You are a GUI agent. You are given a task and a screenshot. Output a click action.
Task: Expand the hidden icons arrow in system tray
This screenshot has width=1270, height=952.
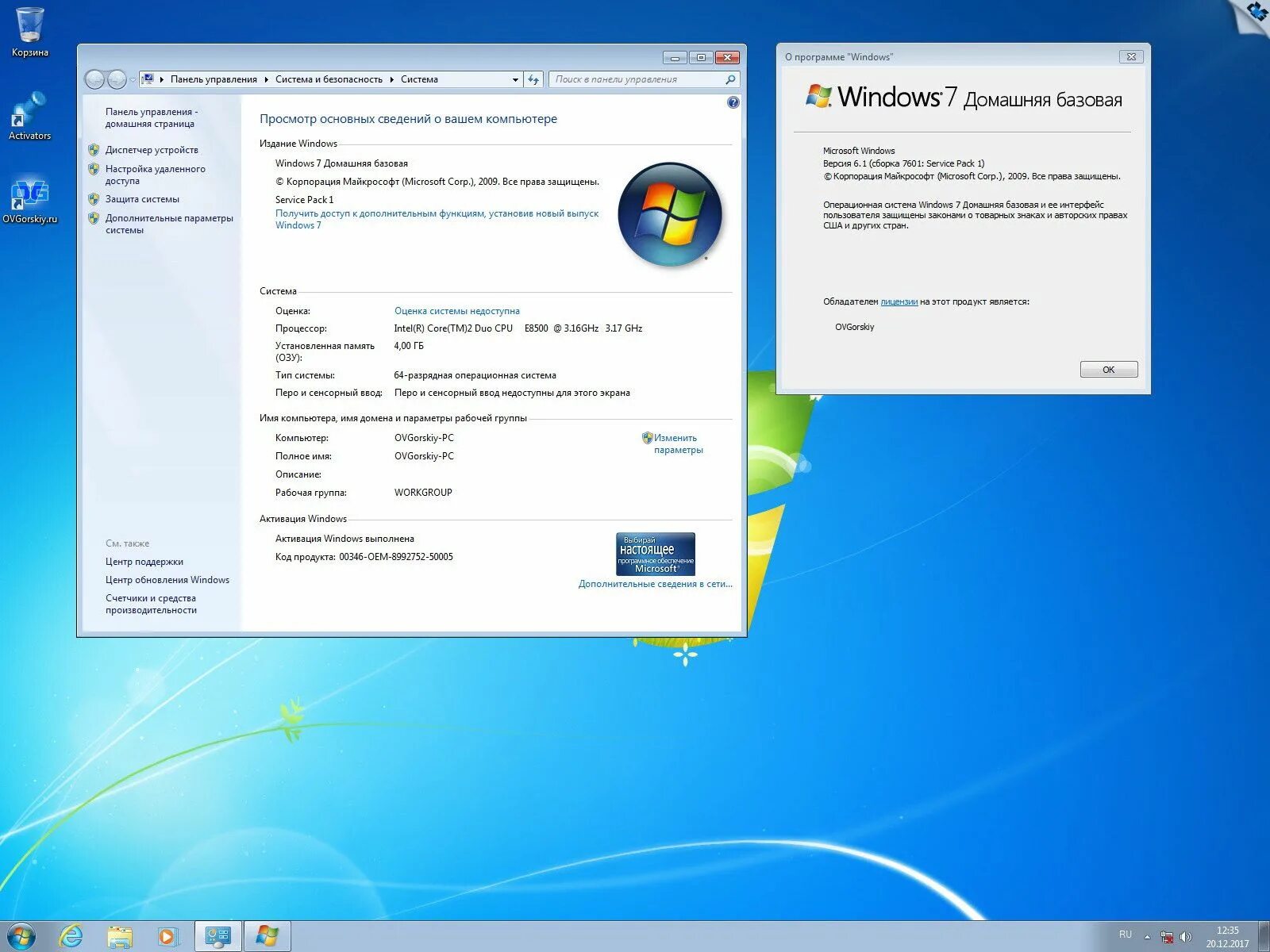(x=1147, y=937)
